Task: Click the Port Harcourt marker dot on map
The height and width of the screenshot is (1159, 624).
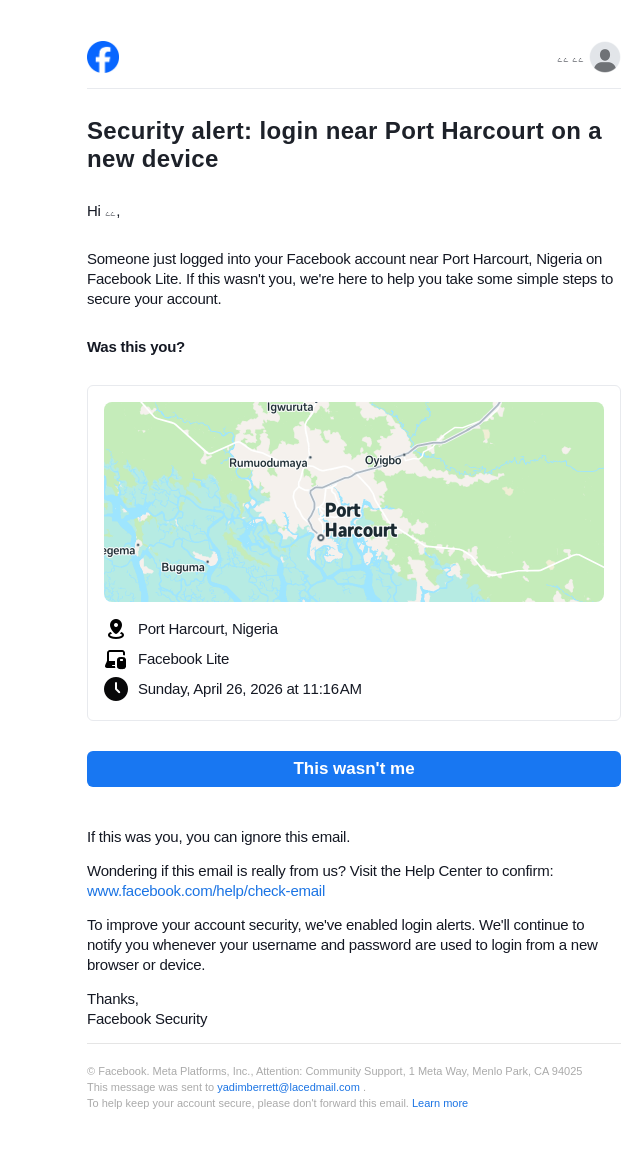Action: tap(321, 538)
